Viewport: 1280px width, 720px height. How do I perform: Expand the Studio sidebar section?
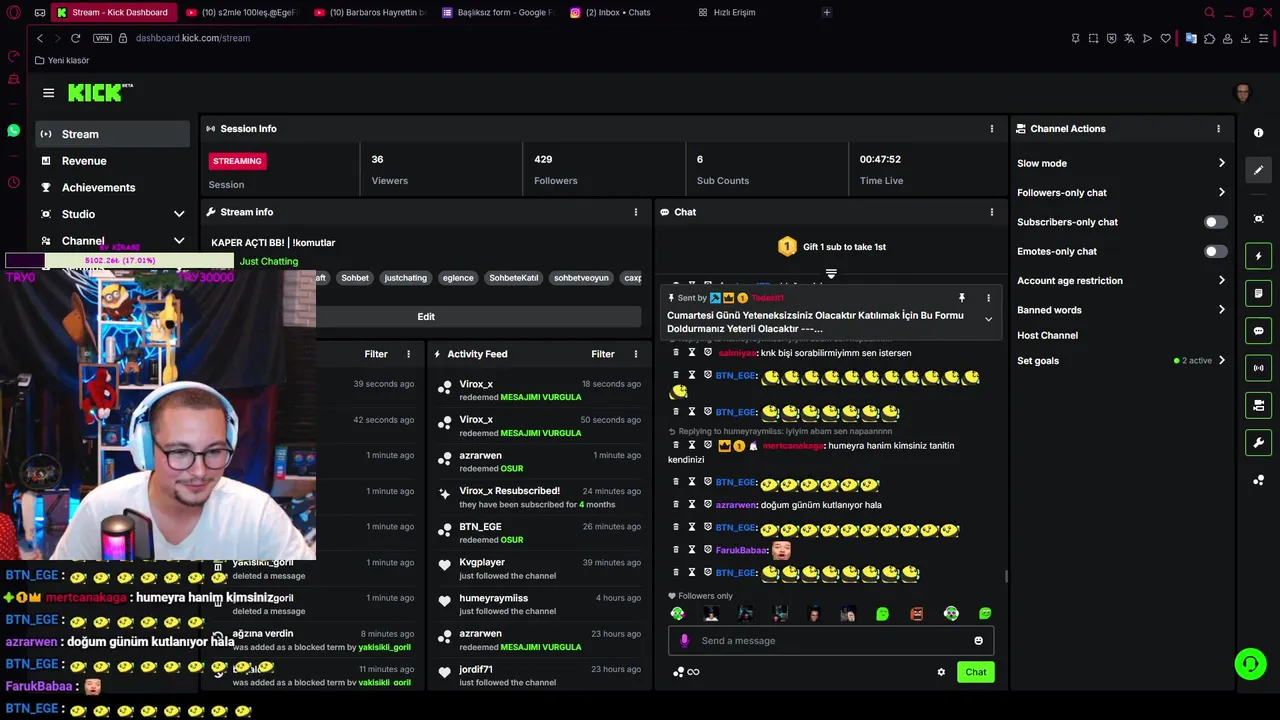point(179,214)
